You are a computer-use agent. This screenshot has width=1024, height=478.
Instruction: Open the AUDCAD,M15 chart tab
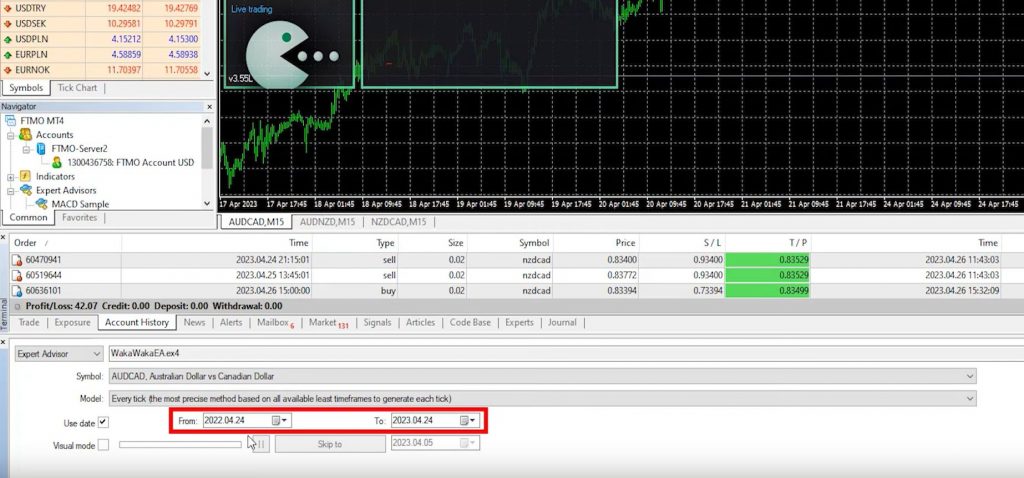256,222
